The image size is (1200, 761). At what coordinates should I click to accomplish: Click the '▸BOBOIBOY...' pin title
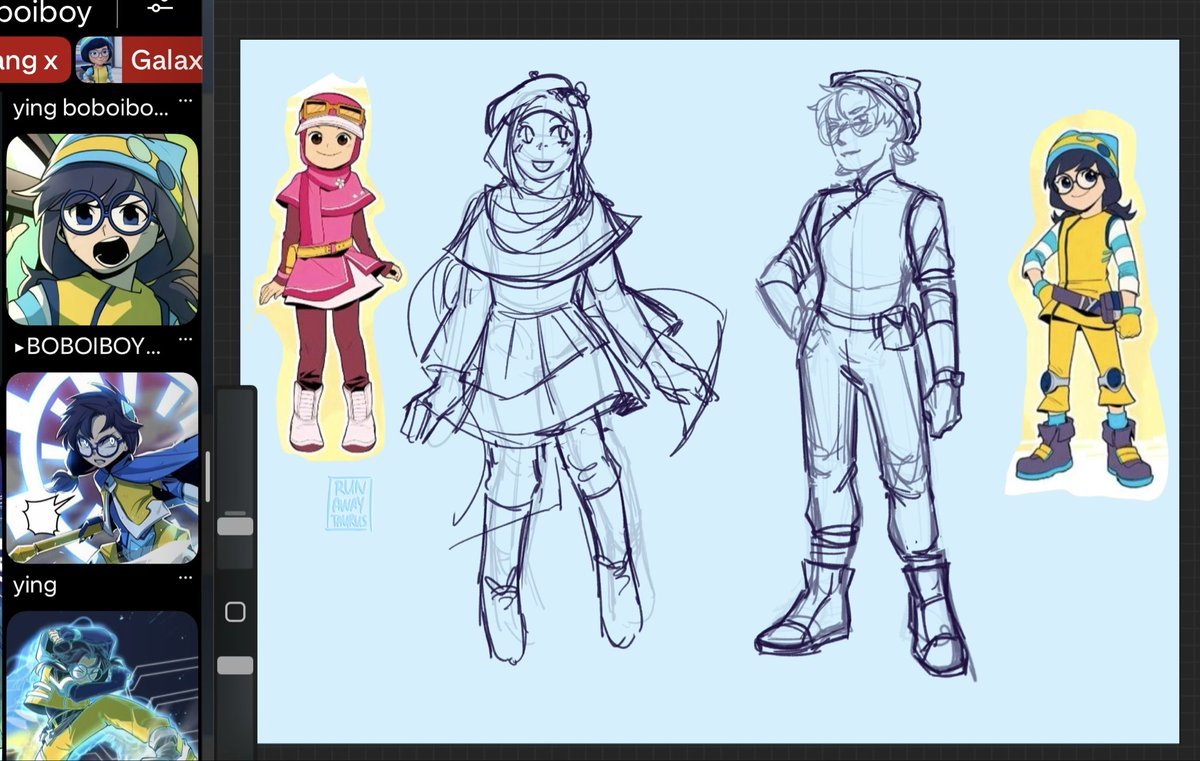(x=87, y=347)
